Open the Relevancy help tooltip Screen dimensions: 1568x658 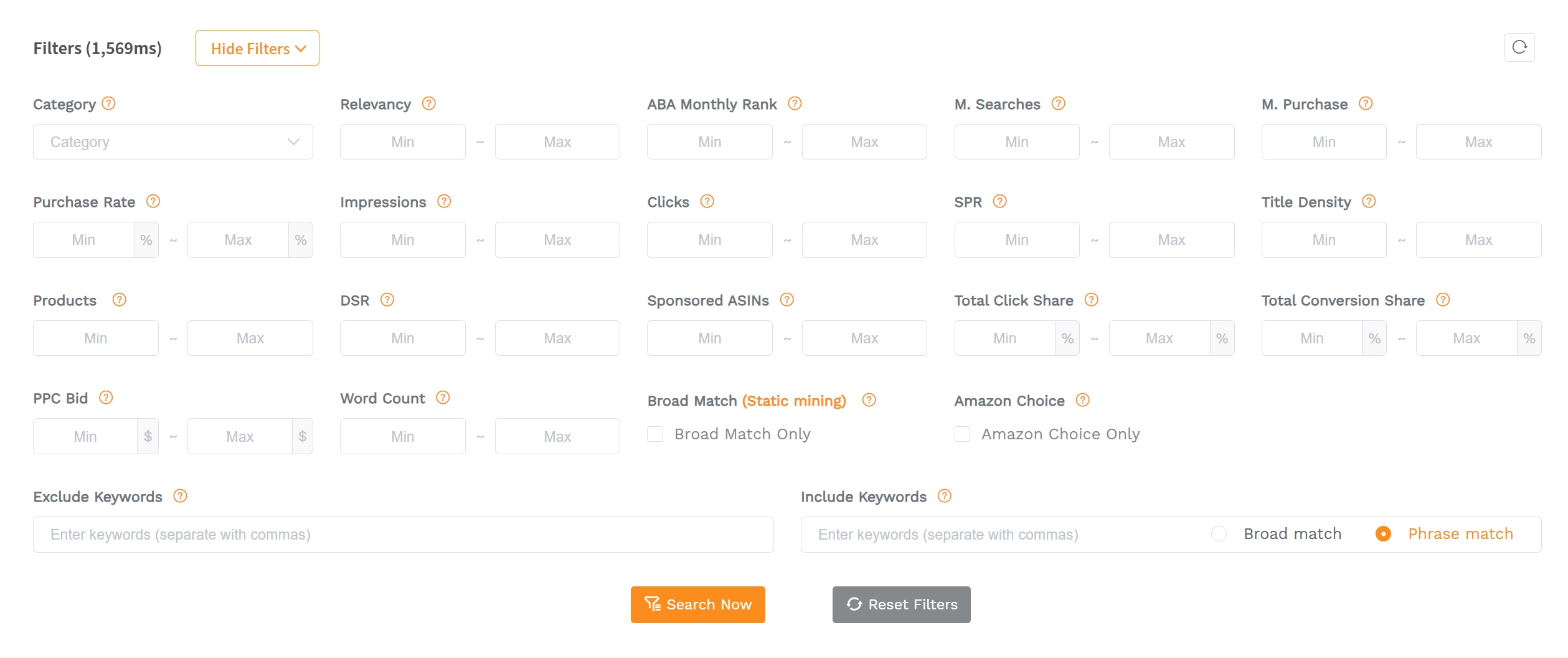(x=428, y=104)
